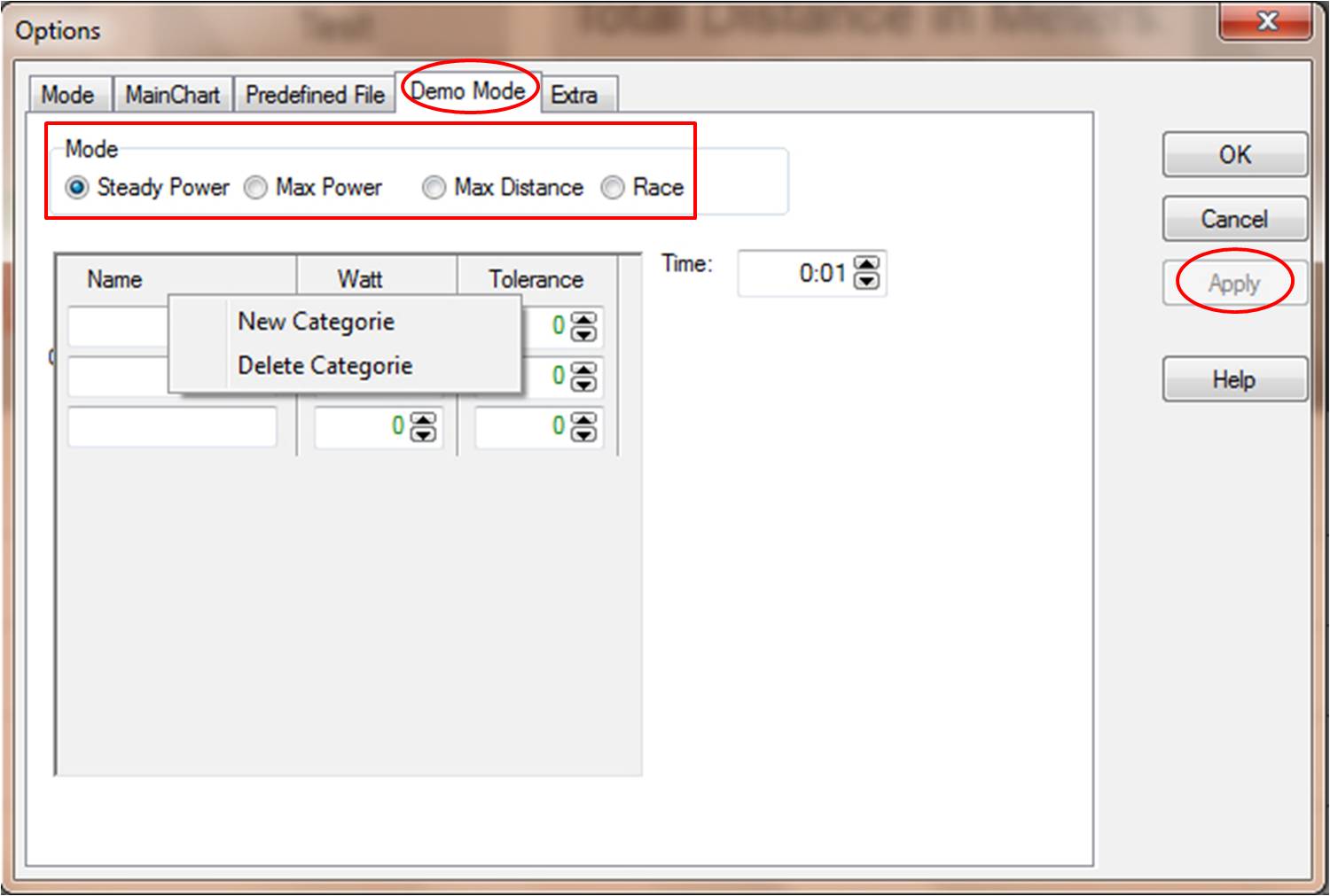Click the top row Name input field
The width and height of the screenshot is (1330, 896).
118,327
